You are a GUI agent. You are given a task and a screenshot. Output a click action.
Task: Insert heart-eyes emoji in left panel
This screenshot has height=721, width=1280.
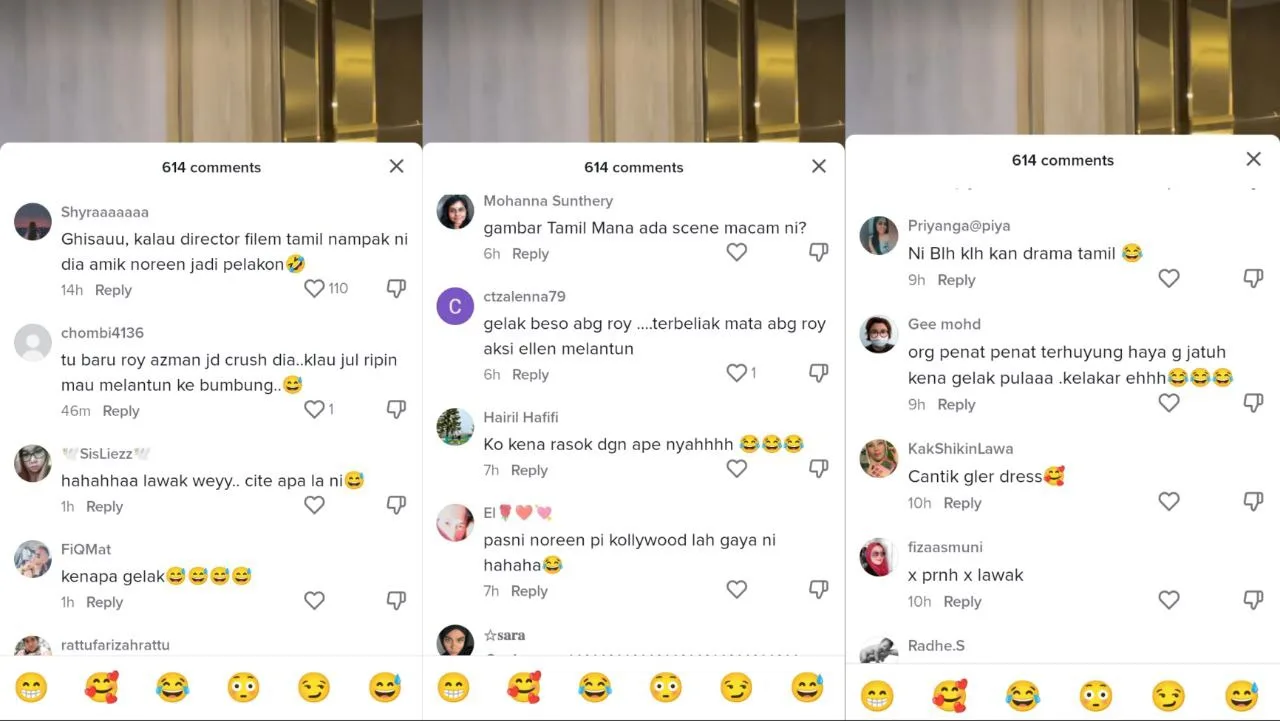point(102,687)
